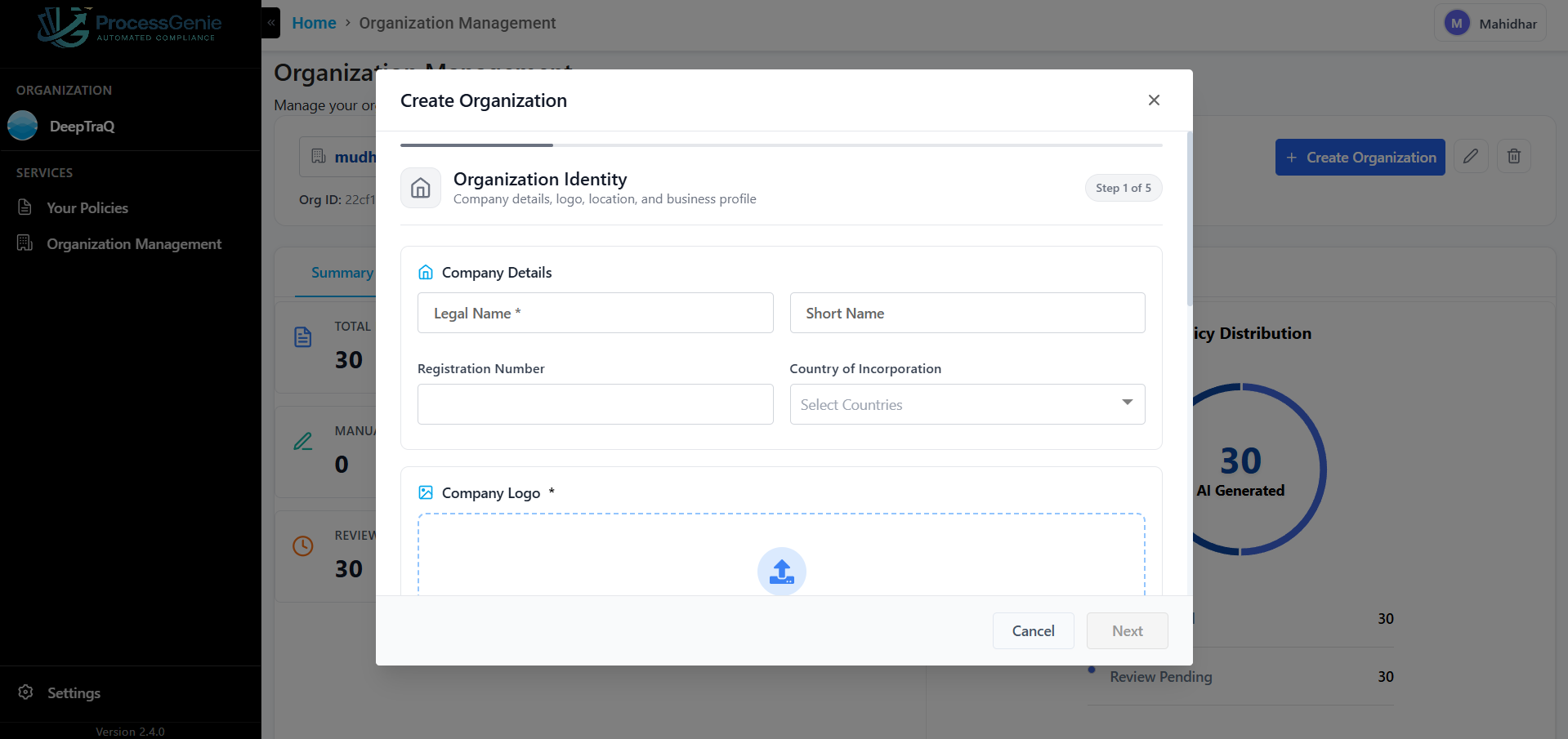The width and height of the screenshot is (1568, 739).
Task: Click the 30 AI Generated donut chart
Action: tap(1241, 470)
